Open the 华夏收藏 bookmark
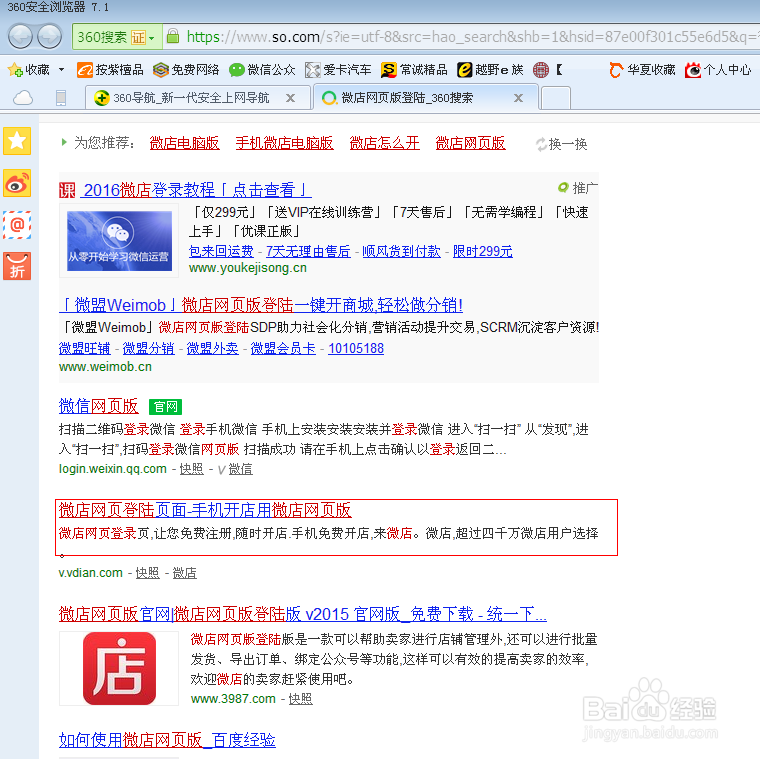Viewport: 760px width, 759px height. [642, 70]
